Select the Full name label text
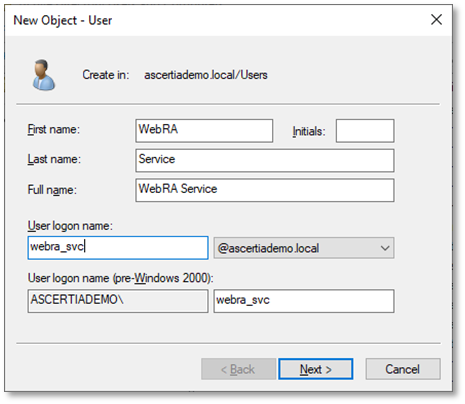This screenshot has height=404, width=465. pos(52,190)
